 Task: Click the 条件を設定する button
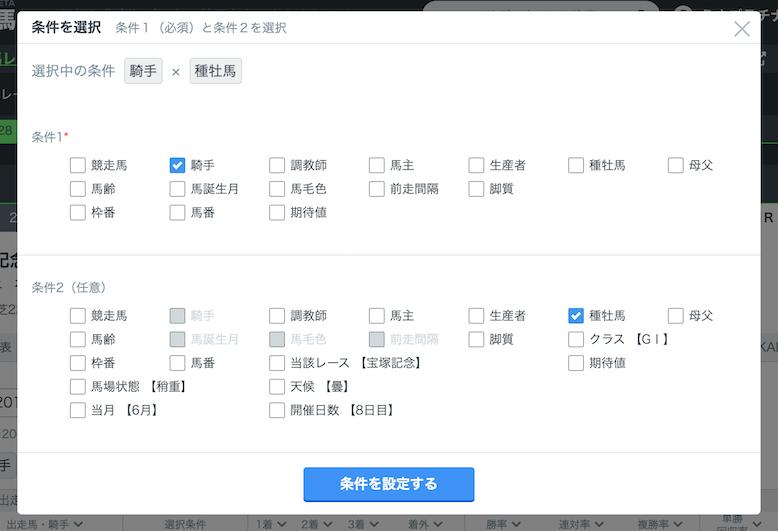[x=388, y=484]
